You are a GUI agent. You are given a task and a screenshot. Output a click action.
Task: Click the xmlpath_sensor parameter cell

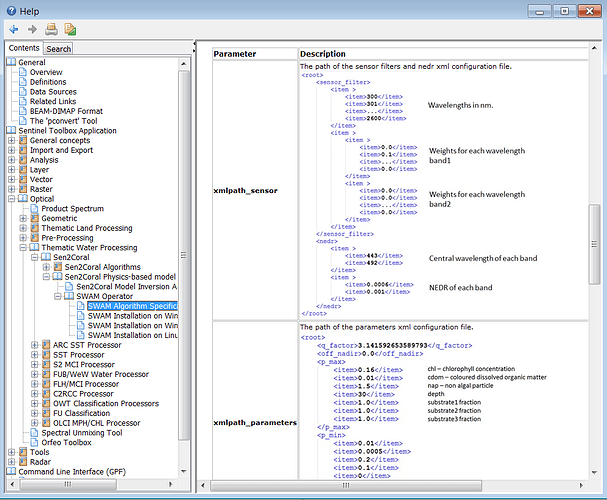tap(255, 190)
